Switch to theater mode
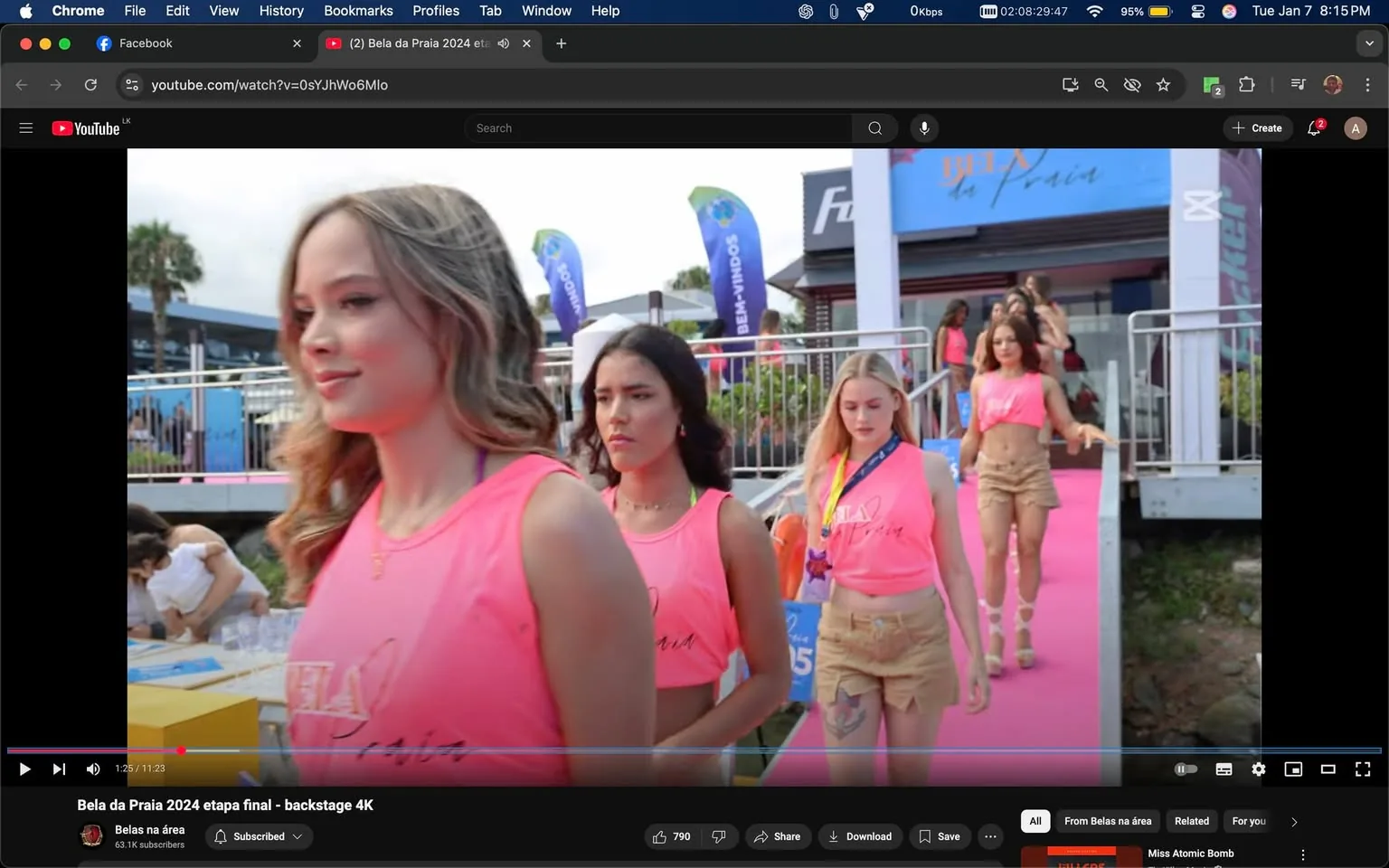1389x868 pixels. pos(1328,769)
